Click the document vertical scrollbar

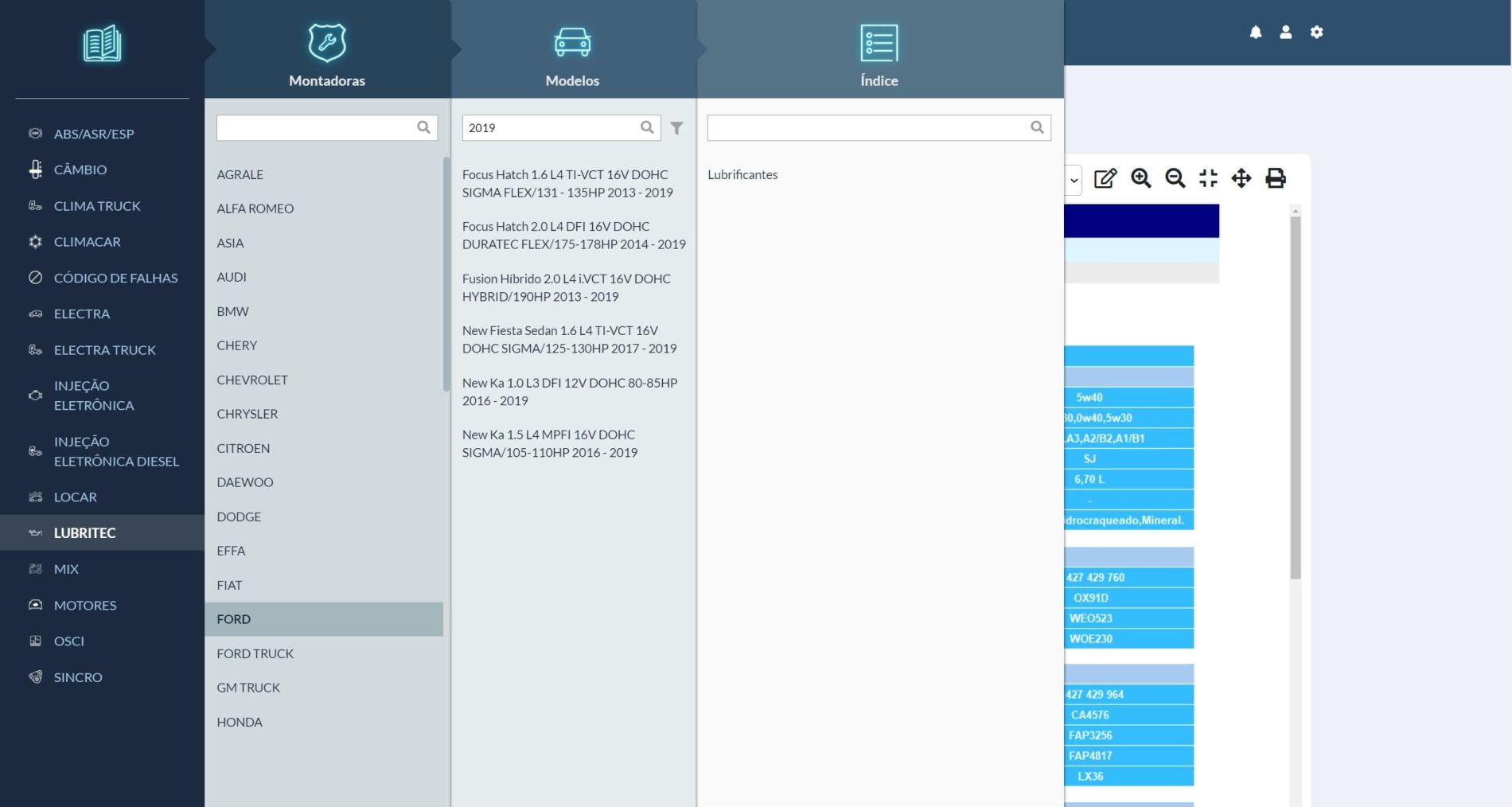(x=1295, y=398)
